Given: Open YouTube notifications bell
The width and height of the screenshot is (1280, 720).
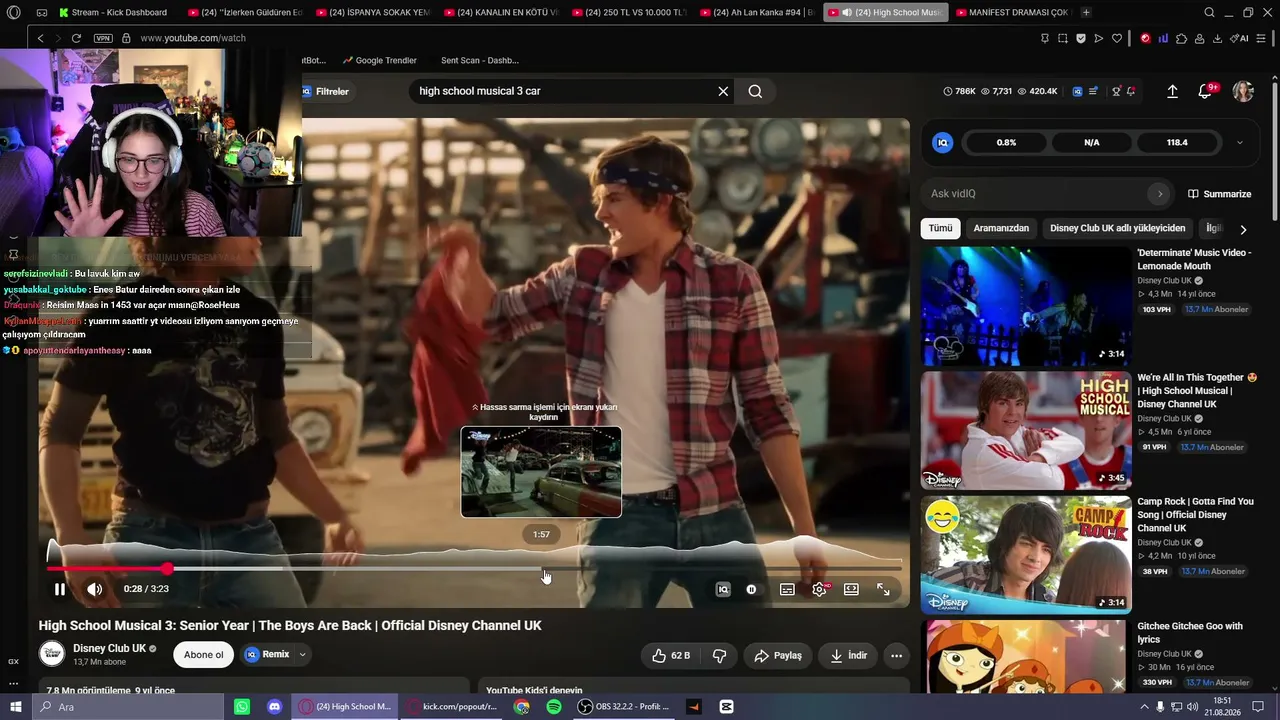Looking at the screenshot, I should (x=1205, y=91).
